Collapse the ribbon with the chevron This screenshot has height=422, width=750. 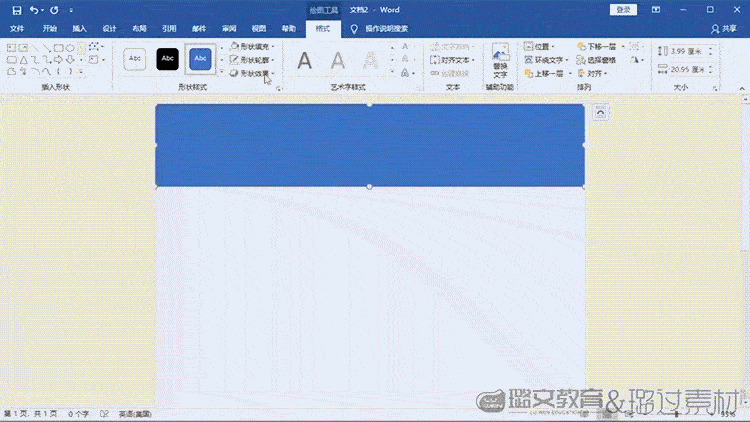[x=742, y=89]
